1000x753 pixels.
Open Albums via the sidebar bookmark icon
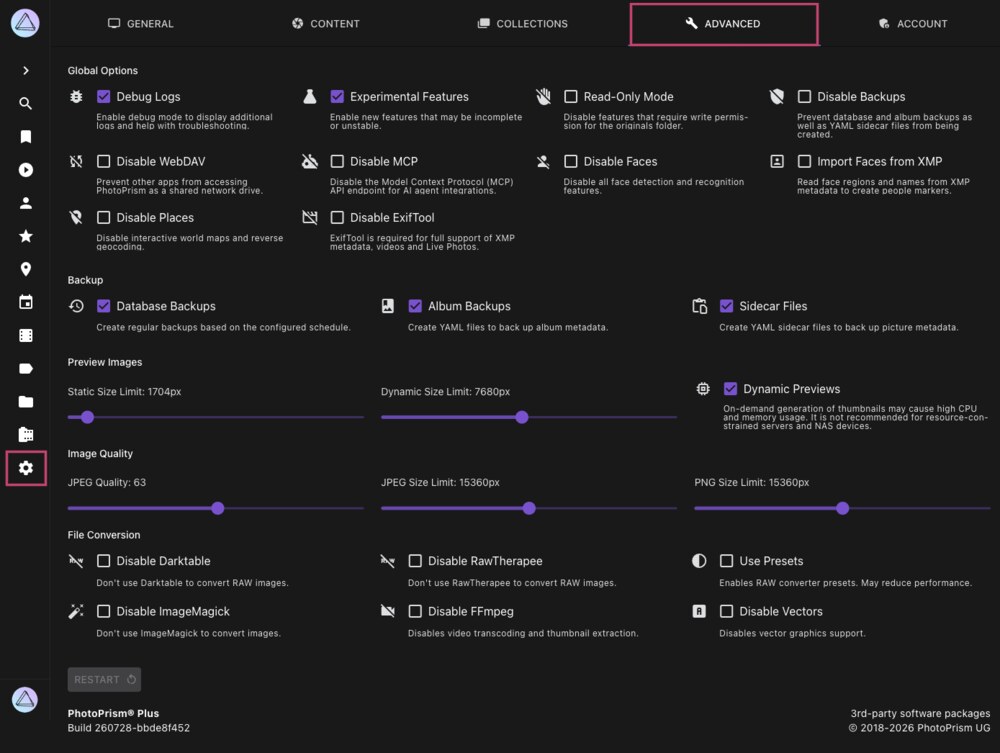click(26, 136)
